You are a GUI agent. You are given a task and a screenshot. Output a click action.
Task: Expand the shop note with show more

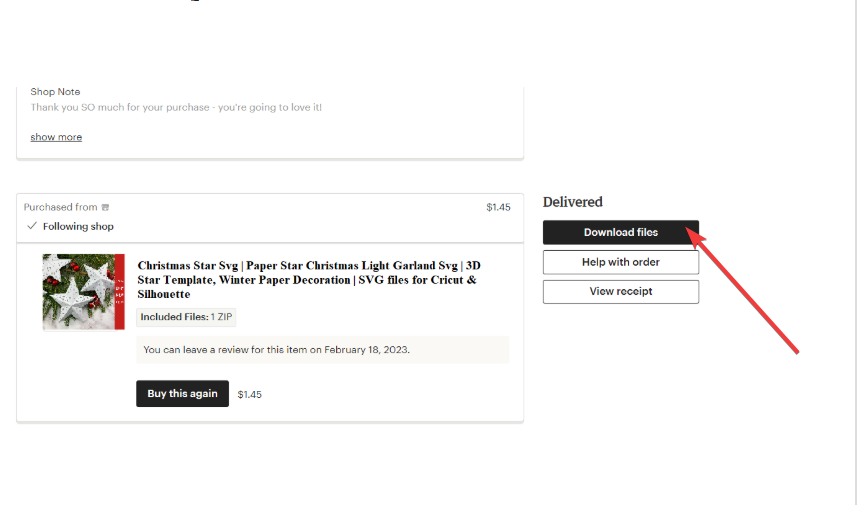pyautogui.click(x=56, y=137)
